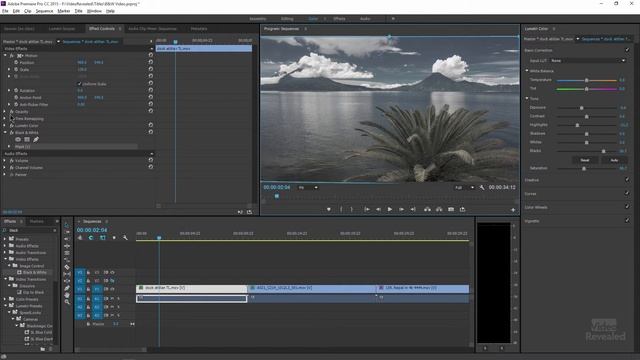Reset the Volume audio effect
Screen dimensions: 640x360
click(151, 160)
